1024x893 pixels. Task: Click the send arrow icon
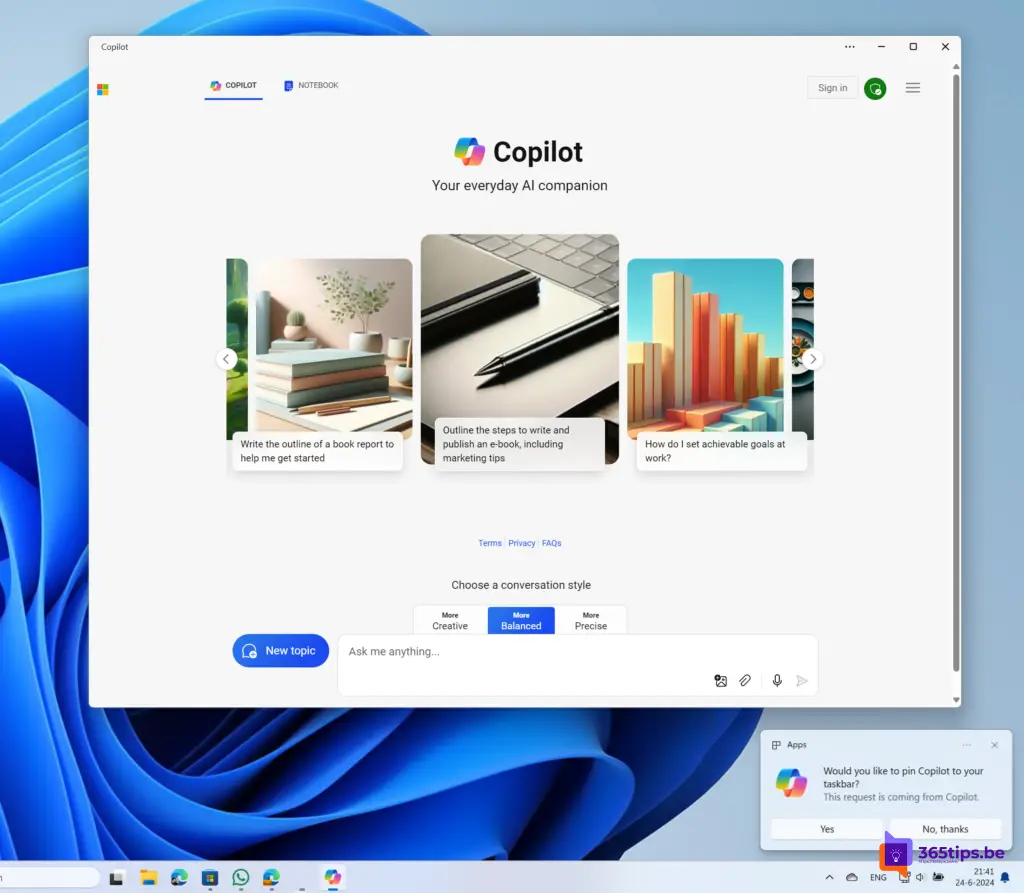802,681
